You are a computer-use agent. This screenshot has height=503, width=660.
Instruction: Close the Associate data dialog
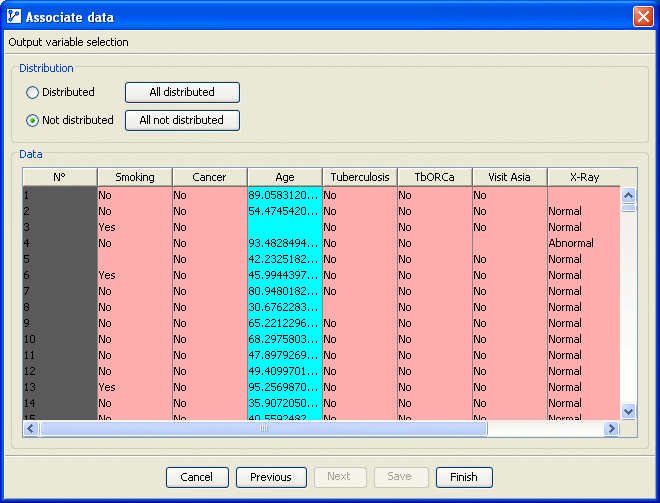643,17
